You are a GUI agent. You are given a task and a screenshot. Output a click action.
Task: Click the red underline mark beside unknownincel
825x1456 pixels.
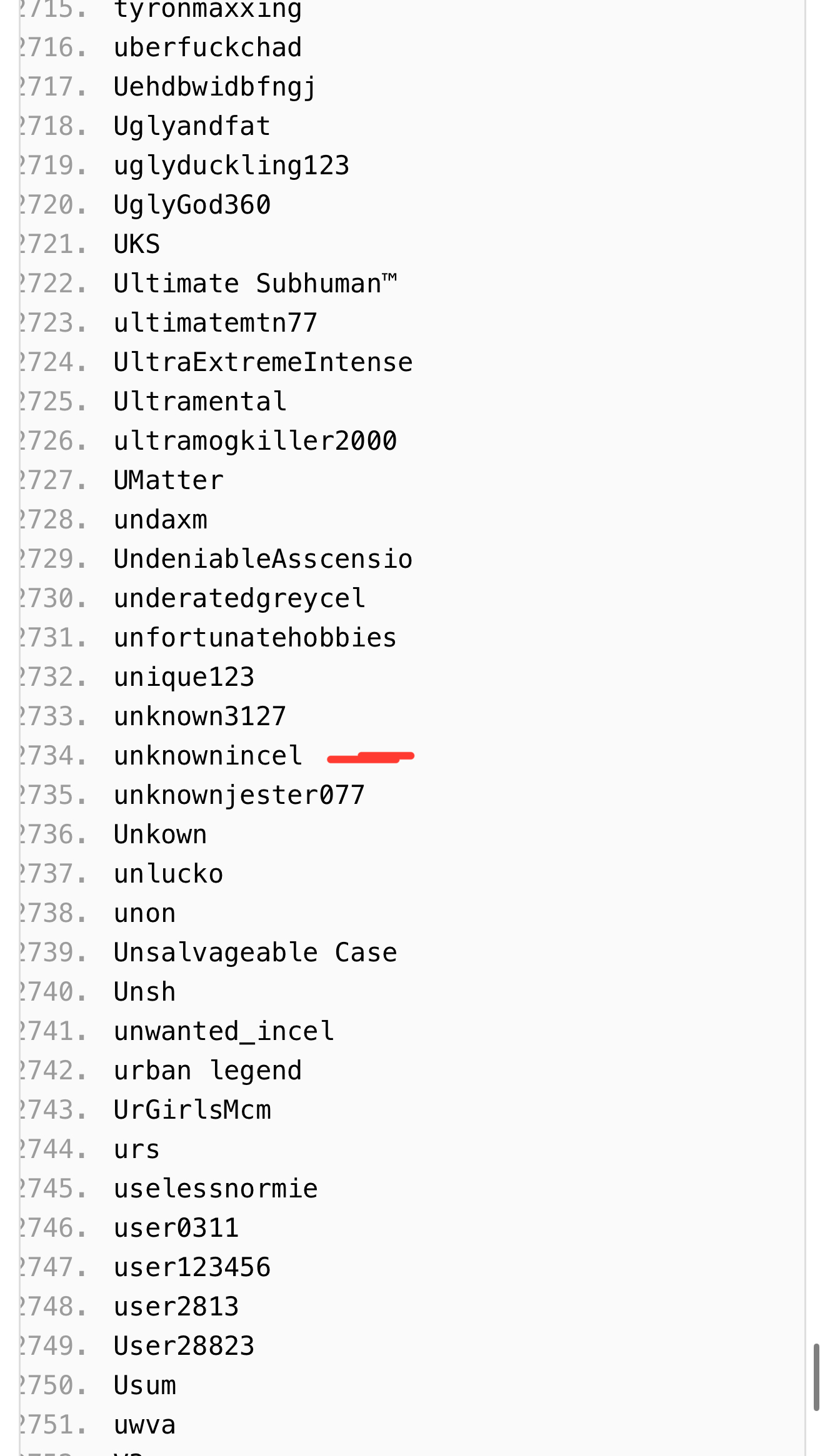click(x=371, y=758)
